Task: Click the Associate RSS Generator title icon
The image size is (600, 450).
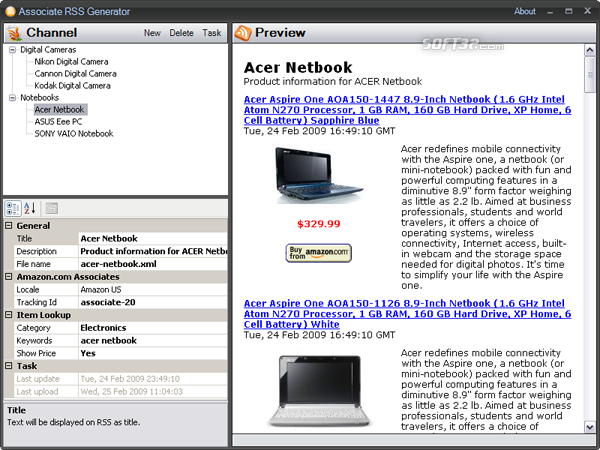Action: pyautogui.click(x=10, y=11)
